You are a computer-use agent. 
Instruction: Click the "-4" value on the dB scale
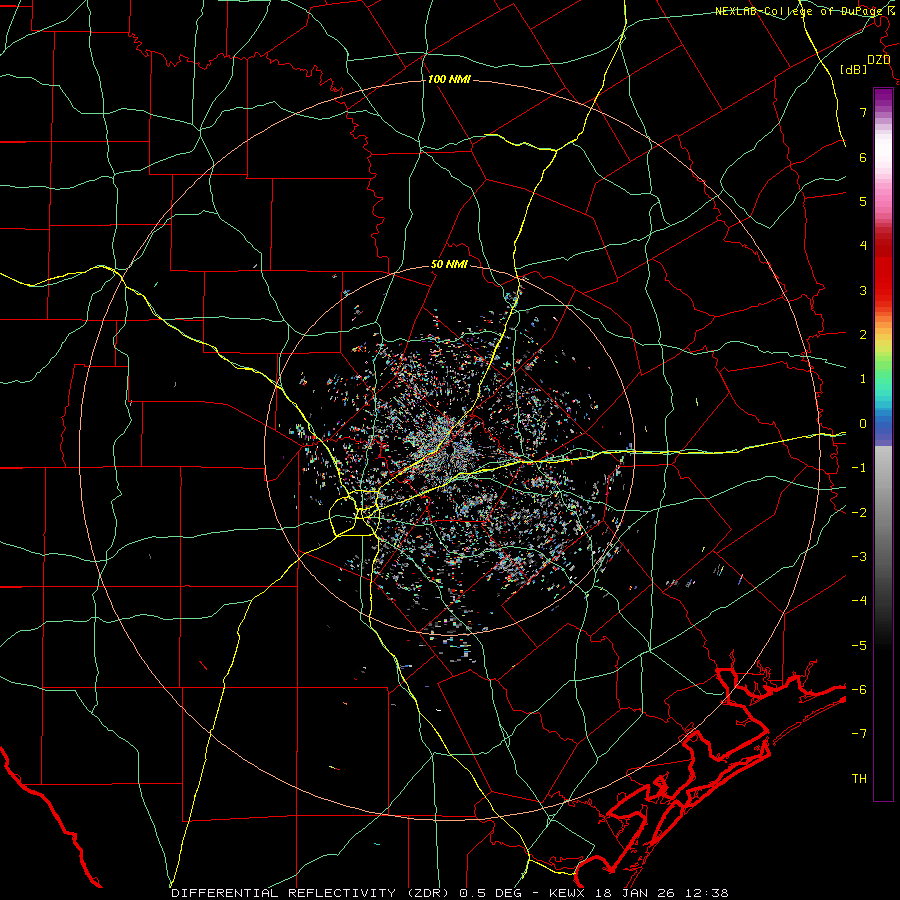coord(859,601)
